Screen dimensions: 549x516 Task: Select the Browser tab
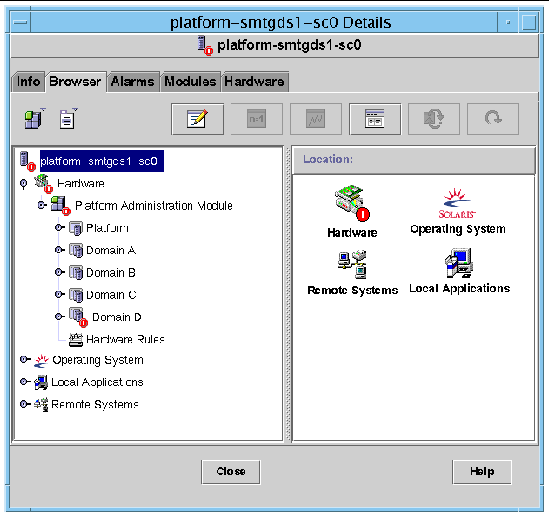[75, 82]
